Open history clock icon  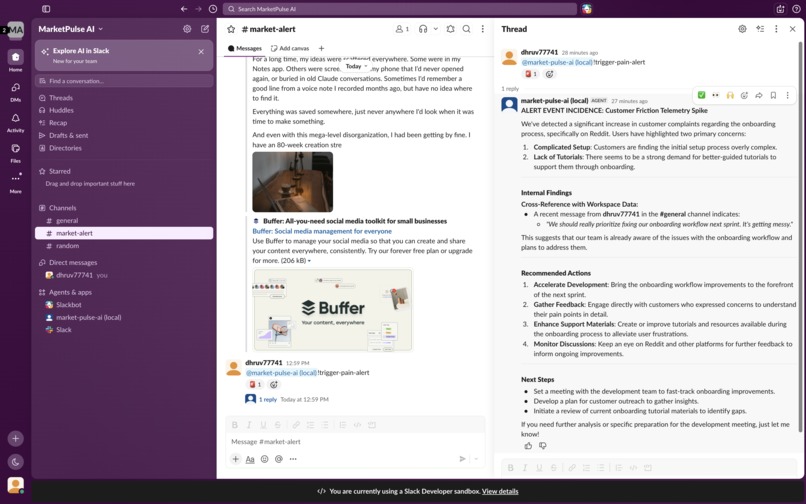pos(213,9)
